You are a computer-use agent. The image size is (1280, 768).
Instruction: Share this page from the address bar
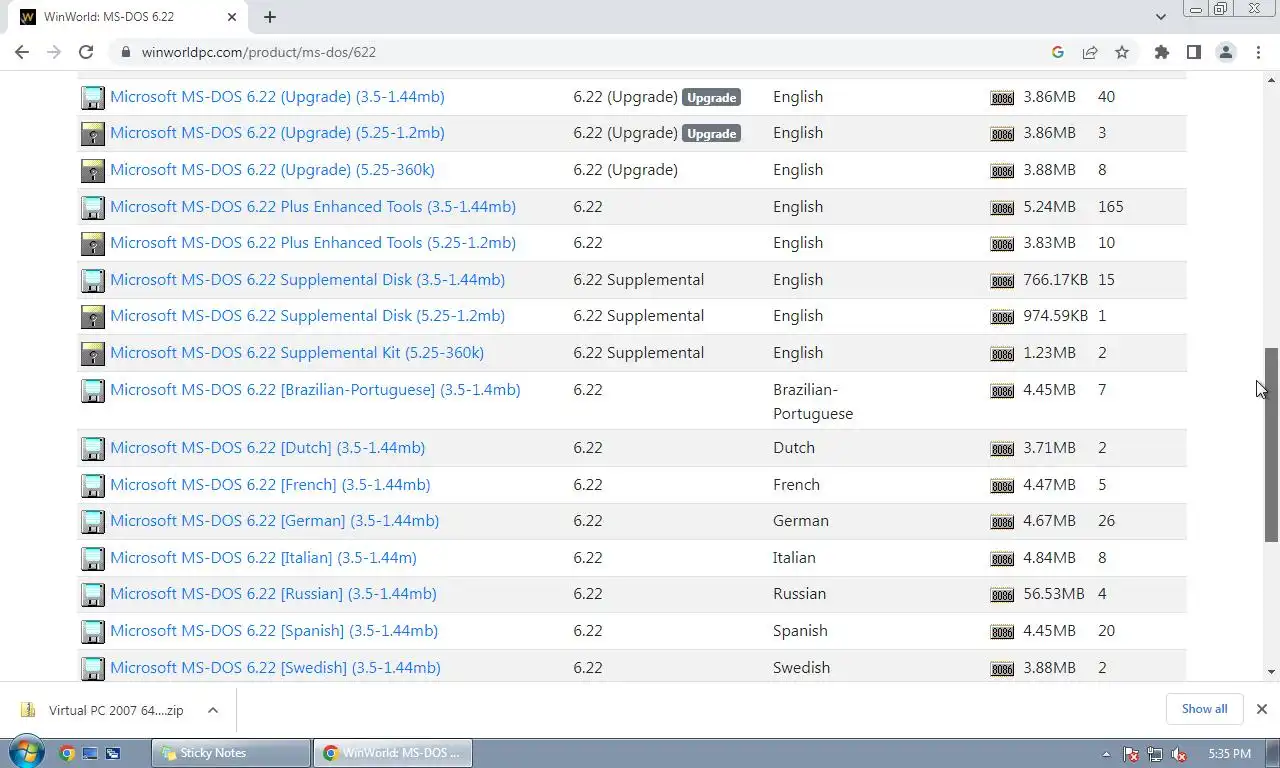pos(1090,52)
